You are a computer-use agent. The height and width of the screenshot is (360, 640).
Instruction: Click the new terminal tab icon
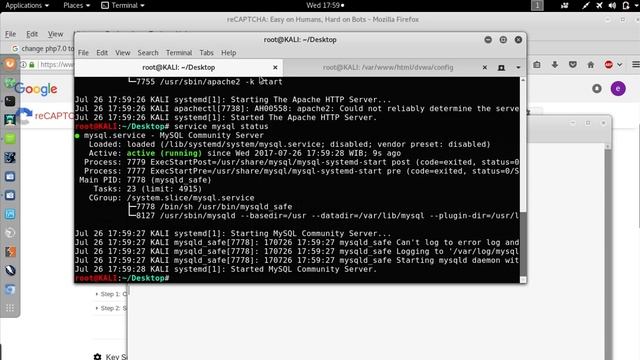click(x=502, y=68)
